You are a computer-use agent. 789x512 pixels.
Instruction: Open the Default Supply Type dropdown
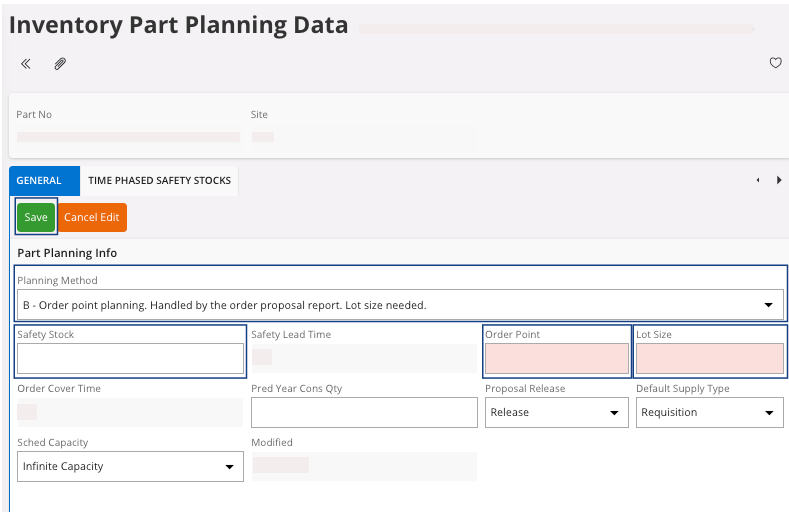709,412
